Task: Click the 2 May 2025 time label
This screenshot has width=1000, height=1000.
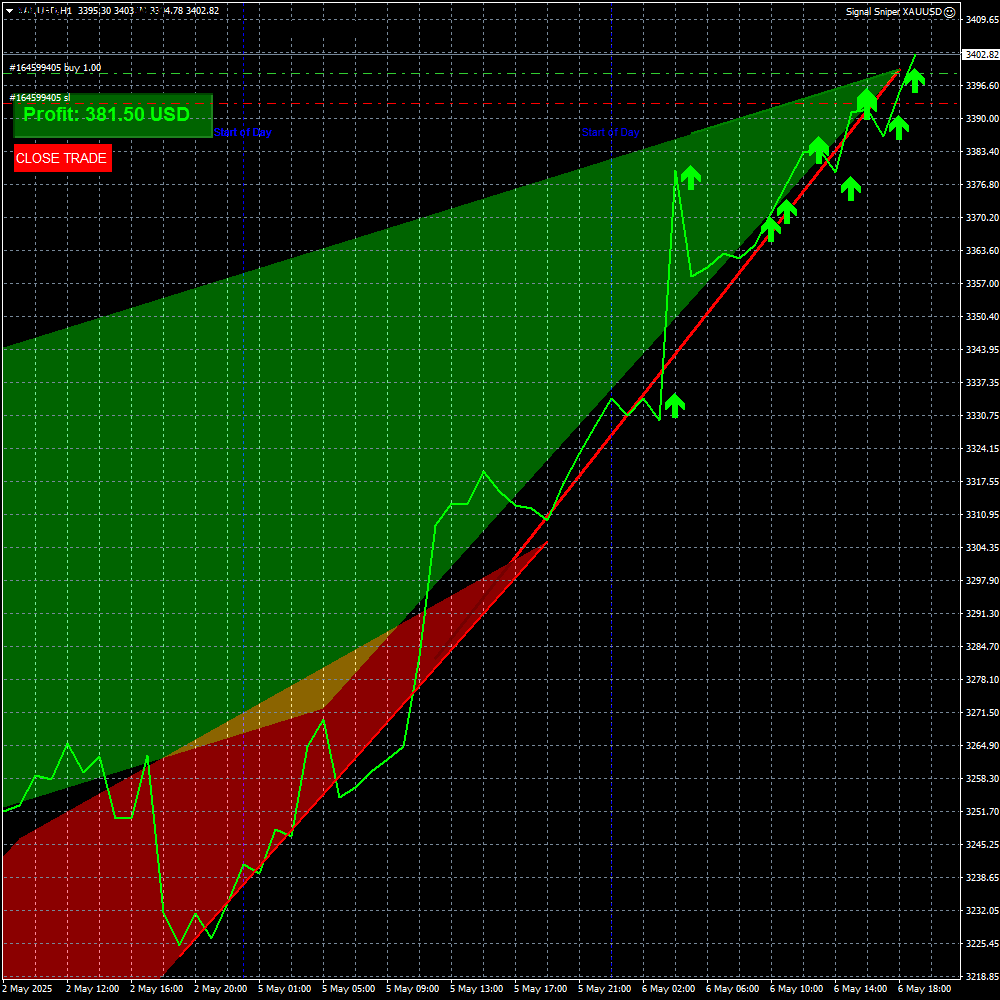Action: coord(29,989)
